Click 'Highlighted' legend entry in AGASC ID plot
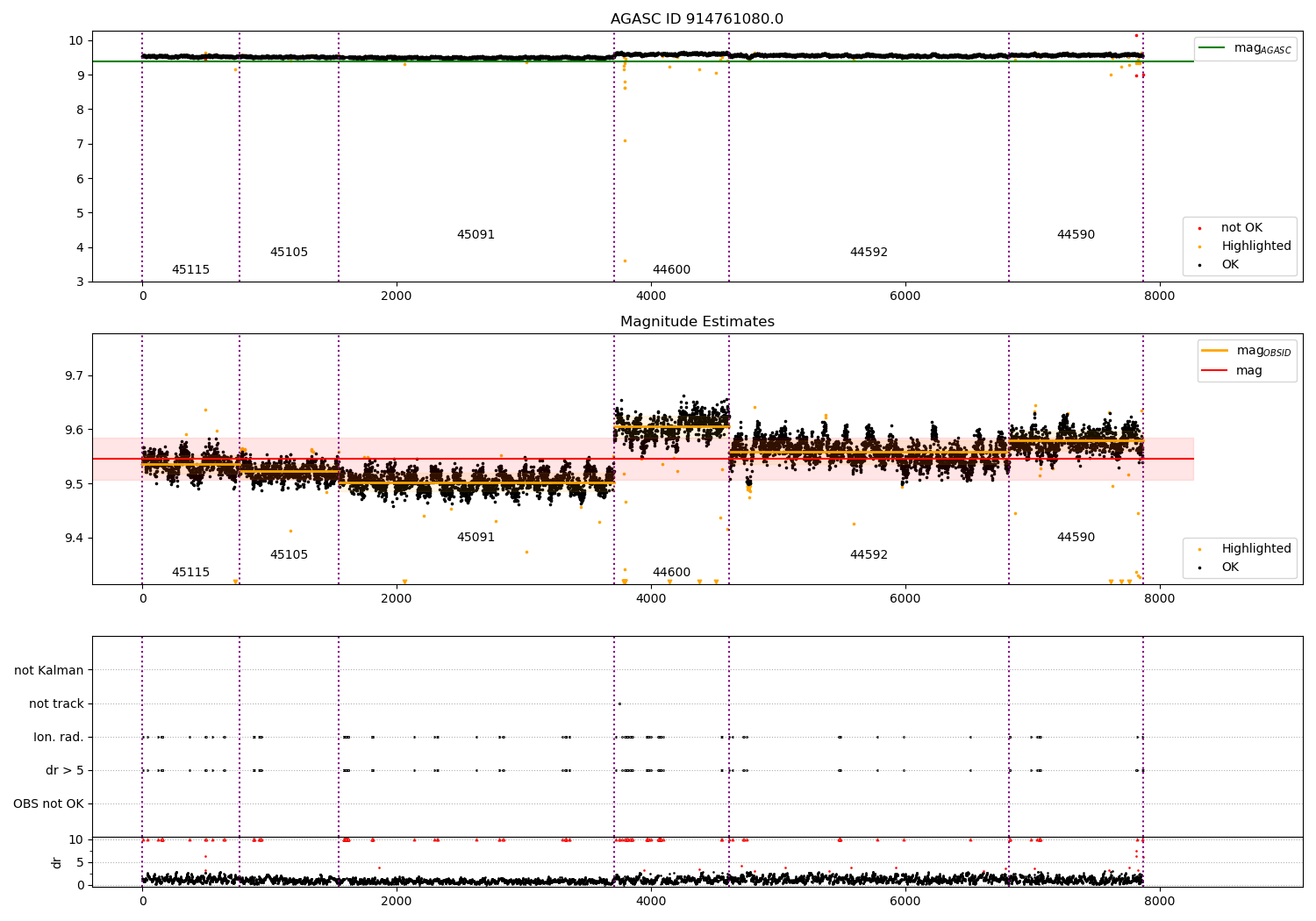1316x921 pixels. (x=1246, y=246)
